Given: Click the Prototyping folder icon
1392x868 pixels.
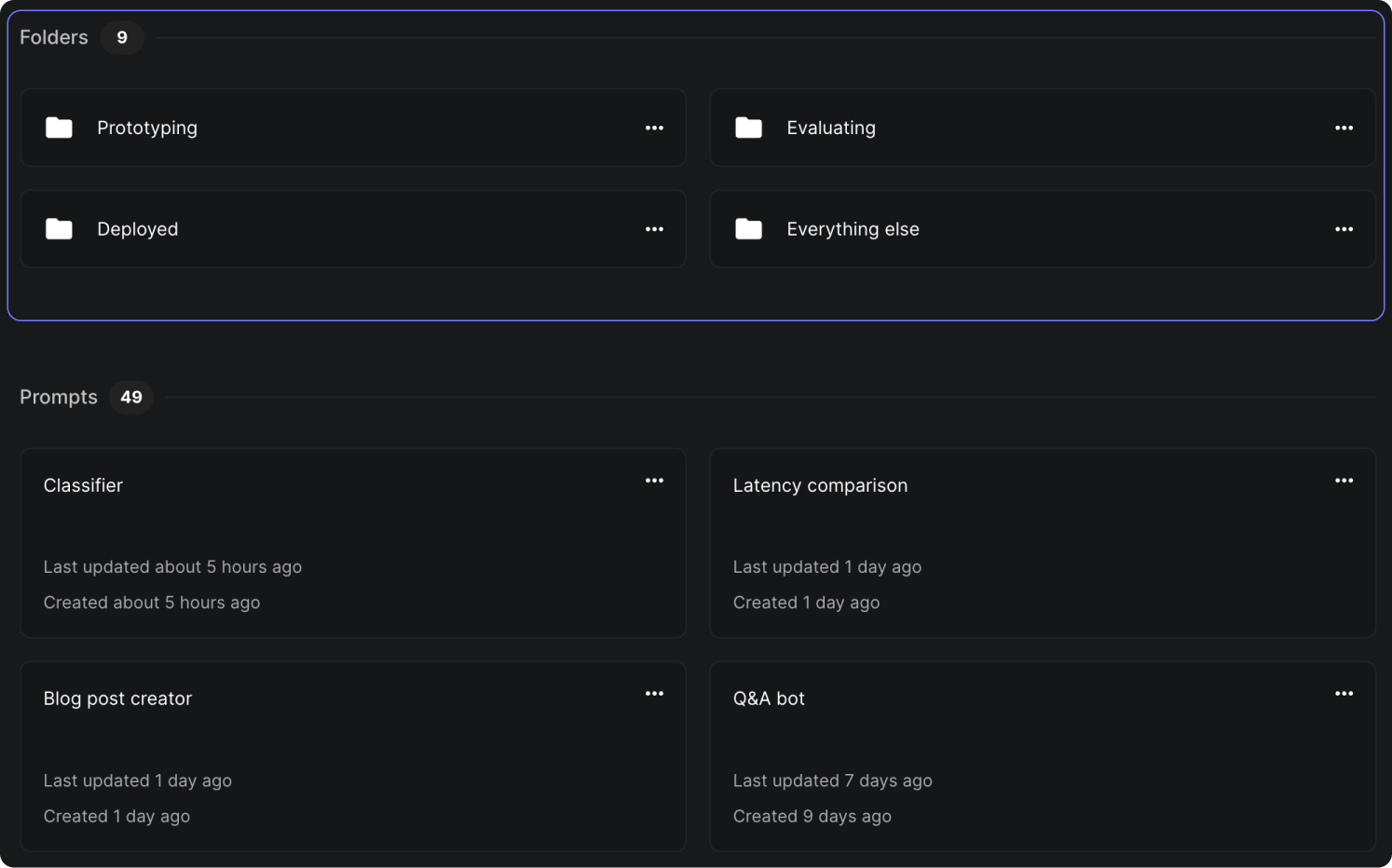Looking at the screenshot, I should (x=59, y=128).
